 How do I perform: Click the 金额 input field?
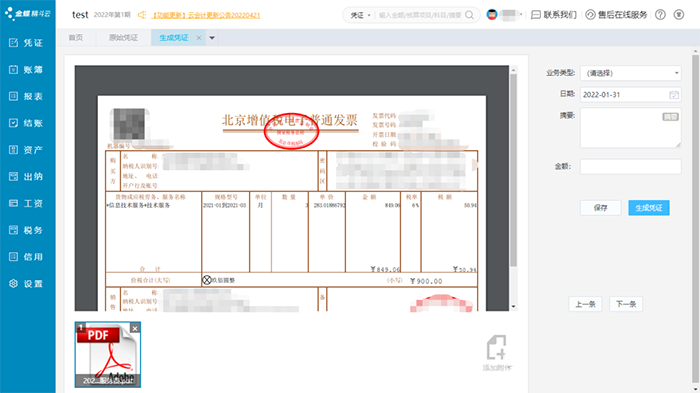click(x=630, y=167)
